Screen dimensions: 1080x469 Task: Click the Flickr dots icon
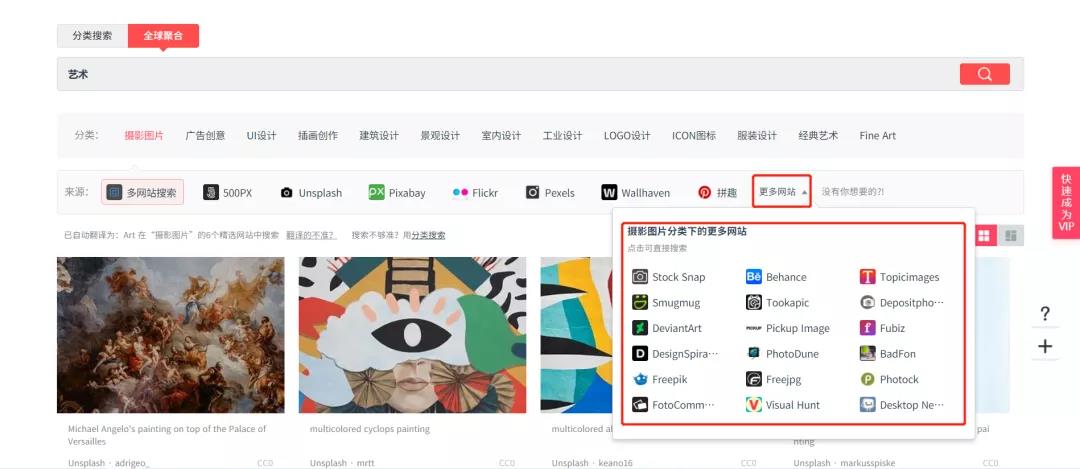pyautogui.click(x=460, y=193)
